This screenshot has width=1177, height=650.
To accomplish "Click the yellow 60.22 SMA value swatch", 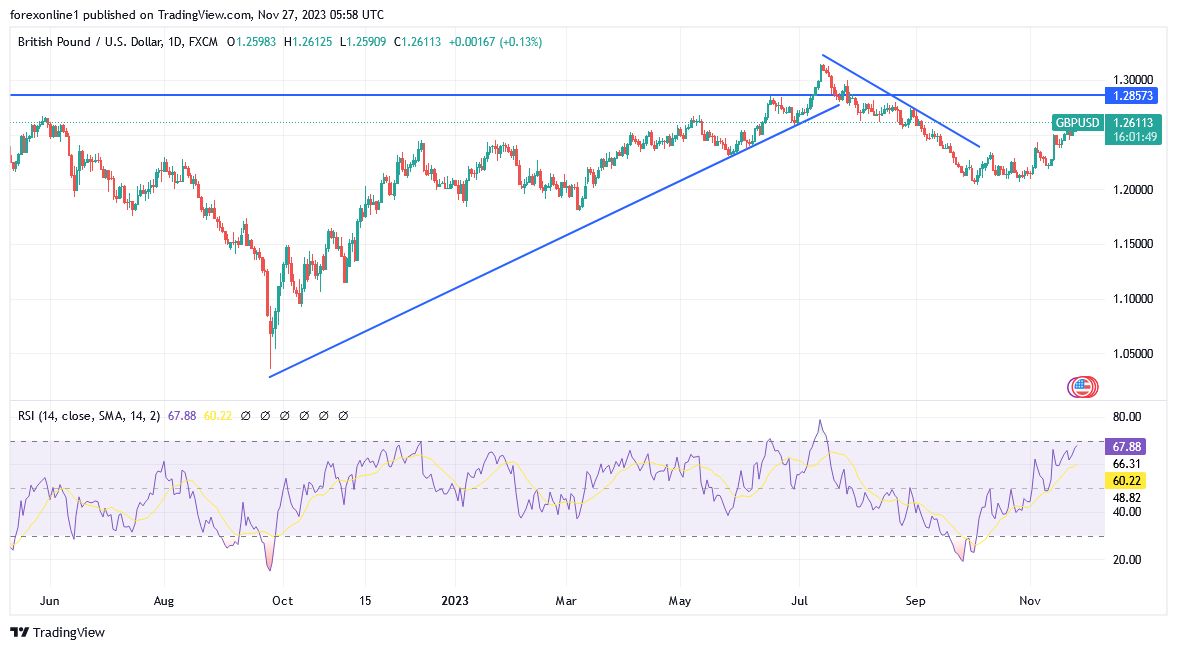I will [x=219, y=414].
